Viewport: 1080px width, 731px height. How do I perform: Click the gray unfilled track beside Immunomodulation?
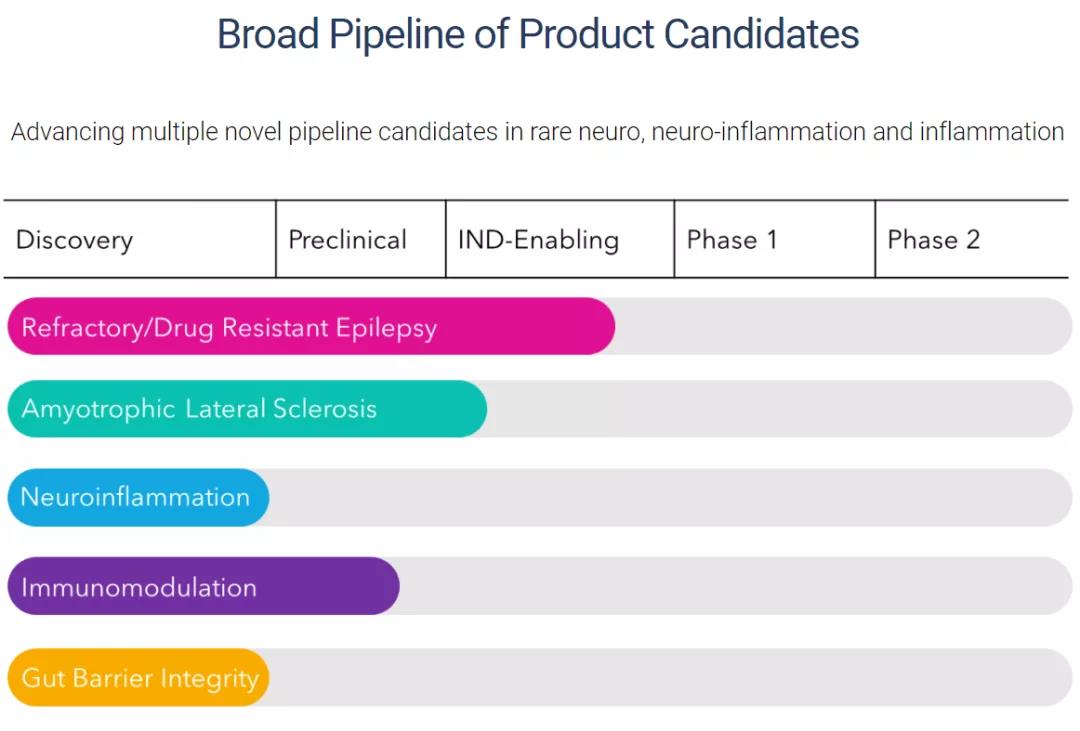click(x=735, y=586)
